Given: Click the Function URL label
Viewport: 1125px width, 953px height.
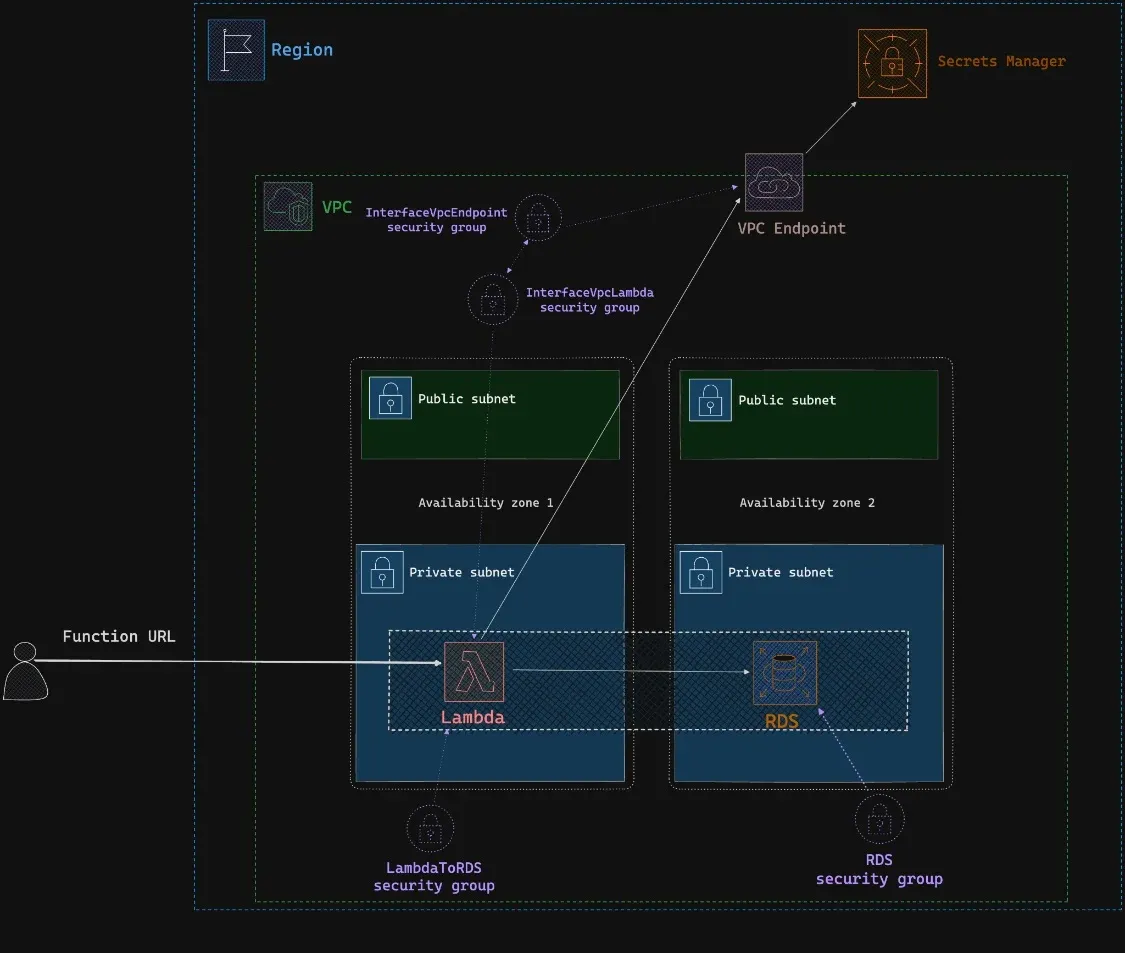Looking at the screenshot, I should [x=118, y=636].
